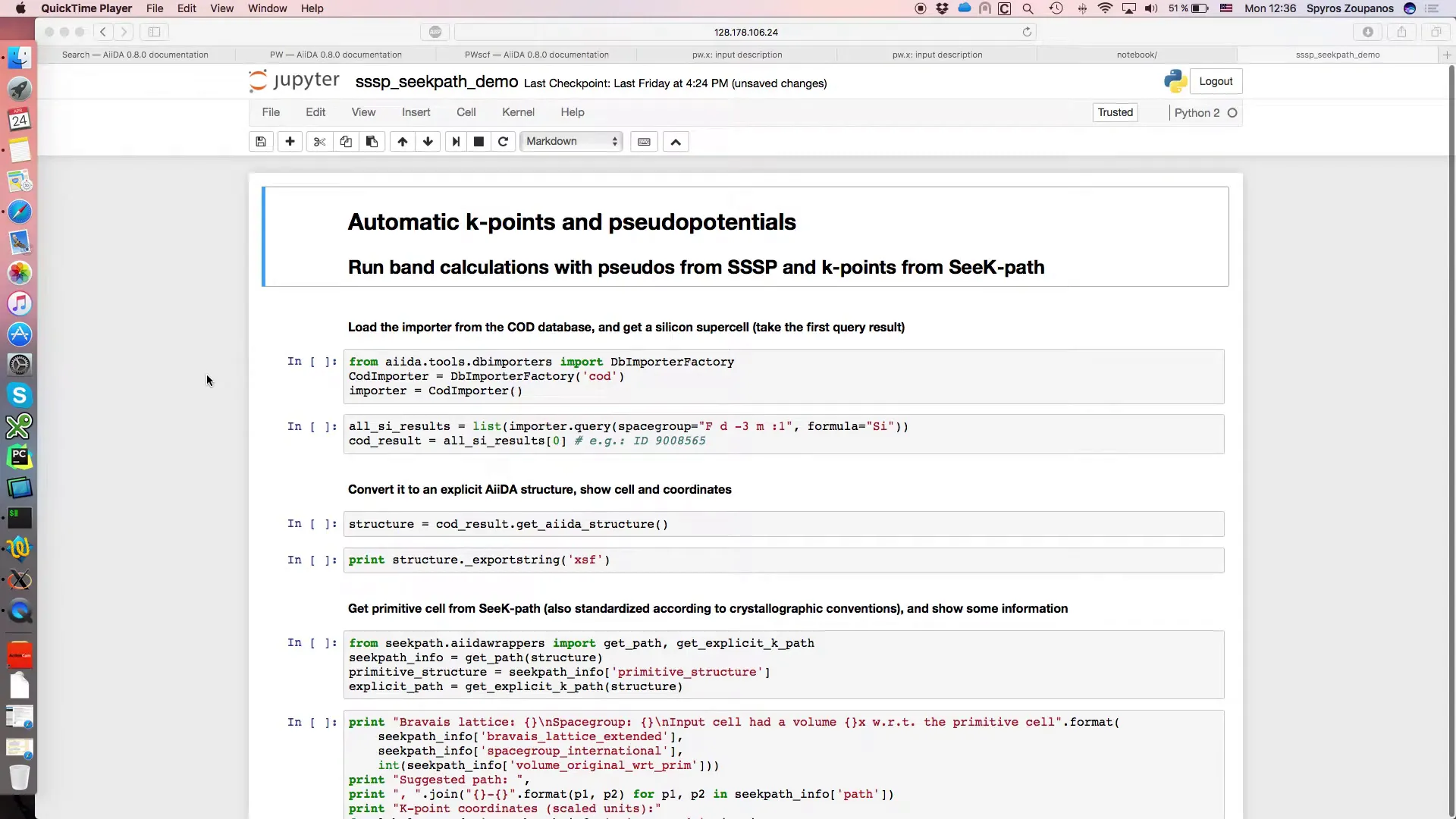Click the Last Checkpoint status text
This screenshot has width=1456, height=819.
coord(675,83)
